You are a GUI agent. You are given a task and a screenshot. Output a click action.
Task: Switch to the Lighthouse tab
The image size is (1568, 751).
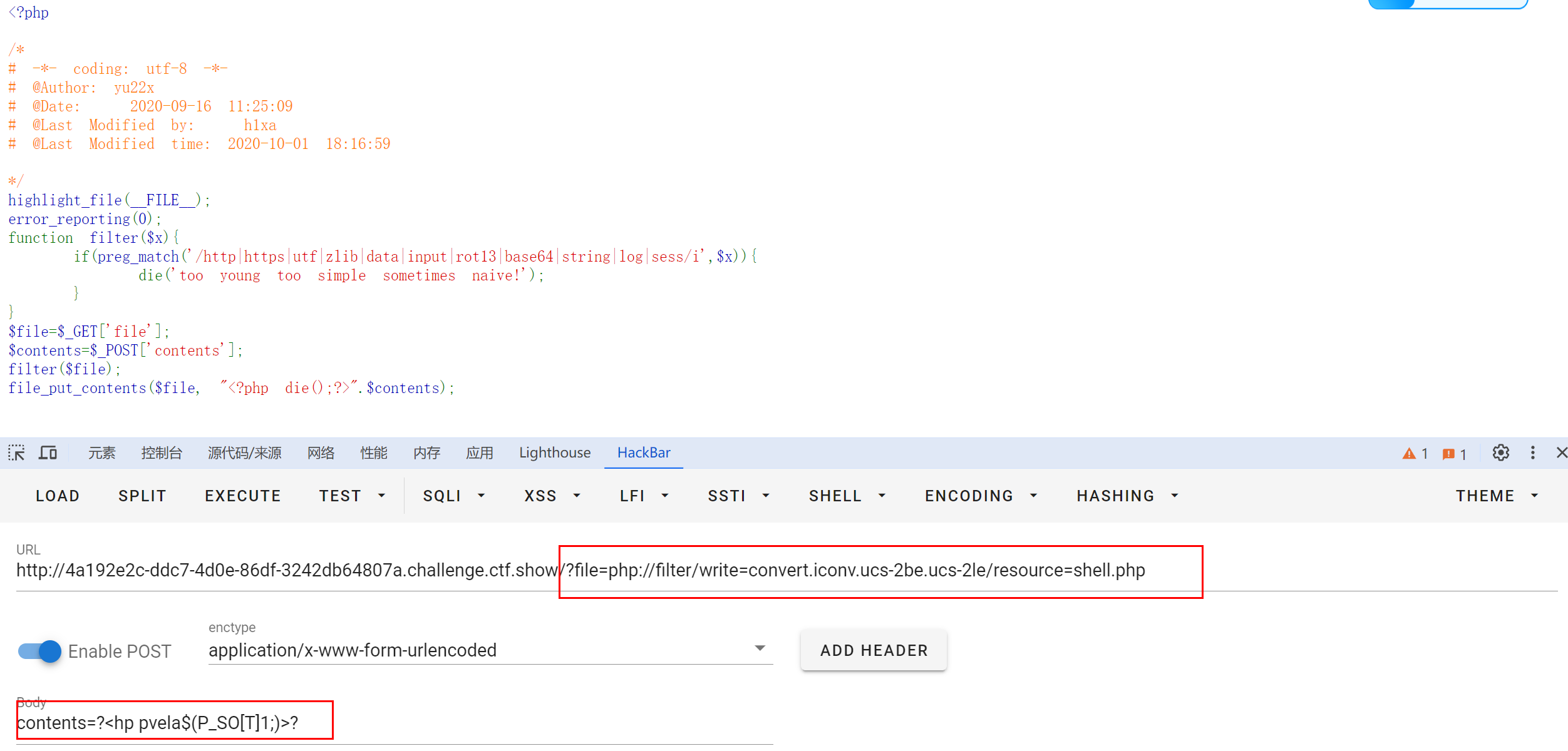click(x=555, y=452)
